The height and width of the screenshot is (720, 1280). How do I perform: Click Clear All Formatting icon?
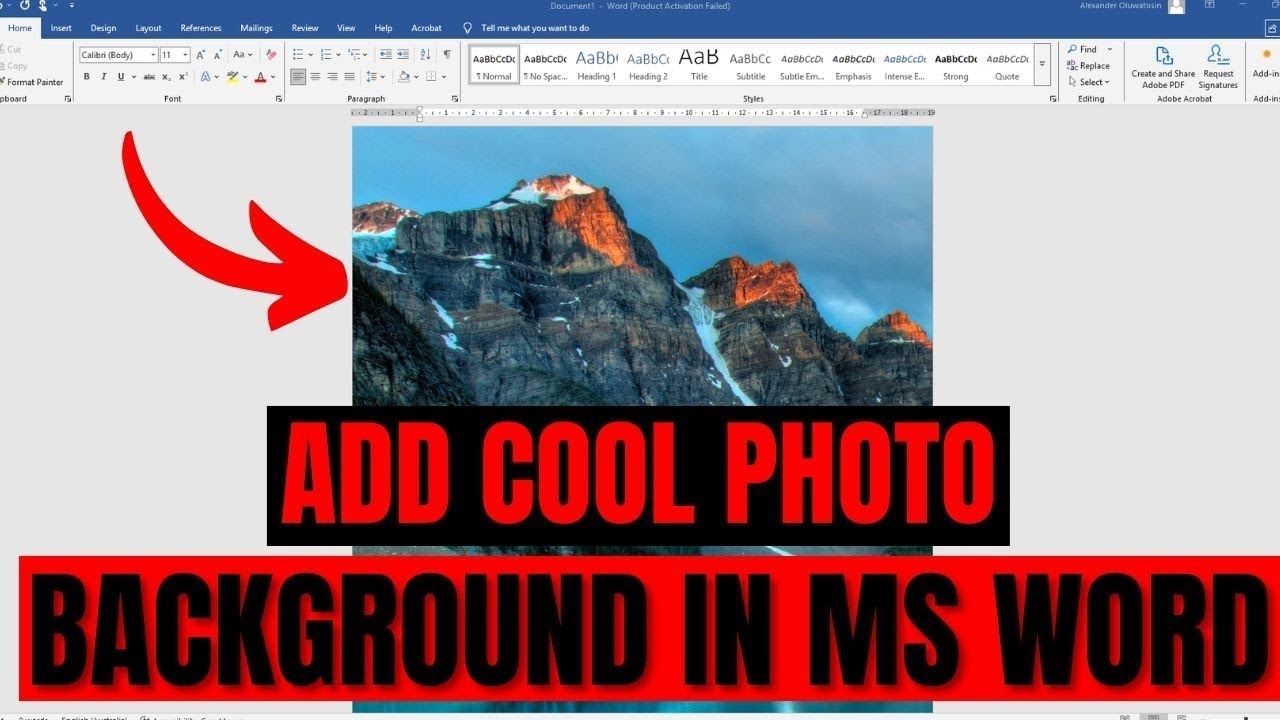[x=271, y=55]
